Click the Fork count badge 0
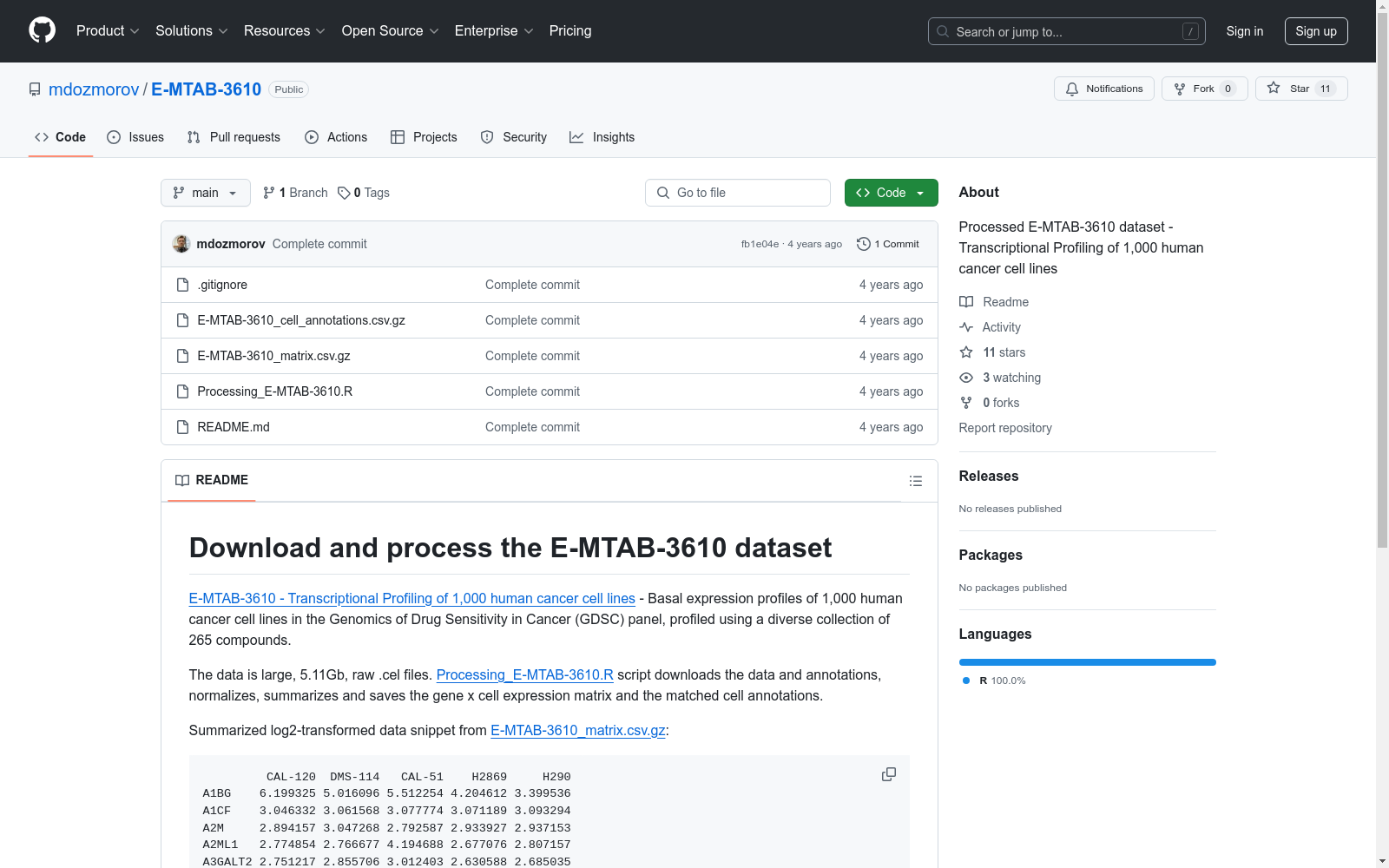 (x=1228, y=89)
